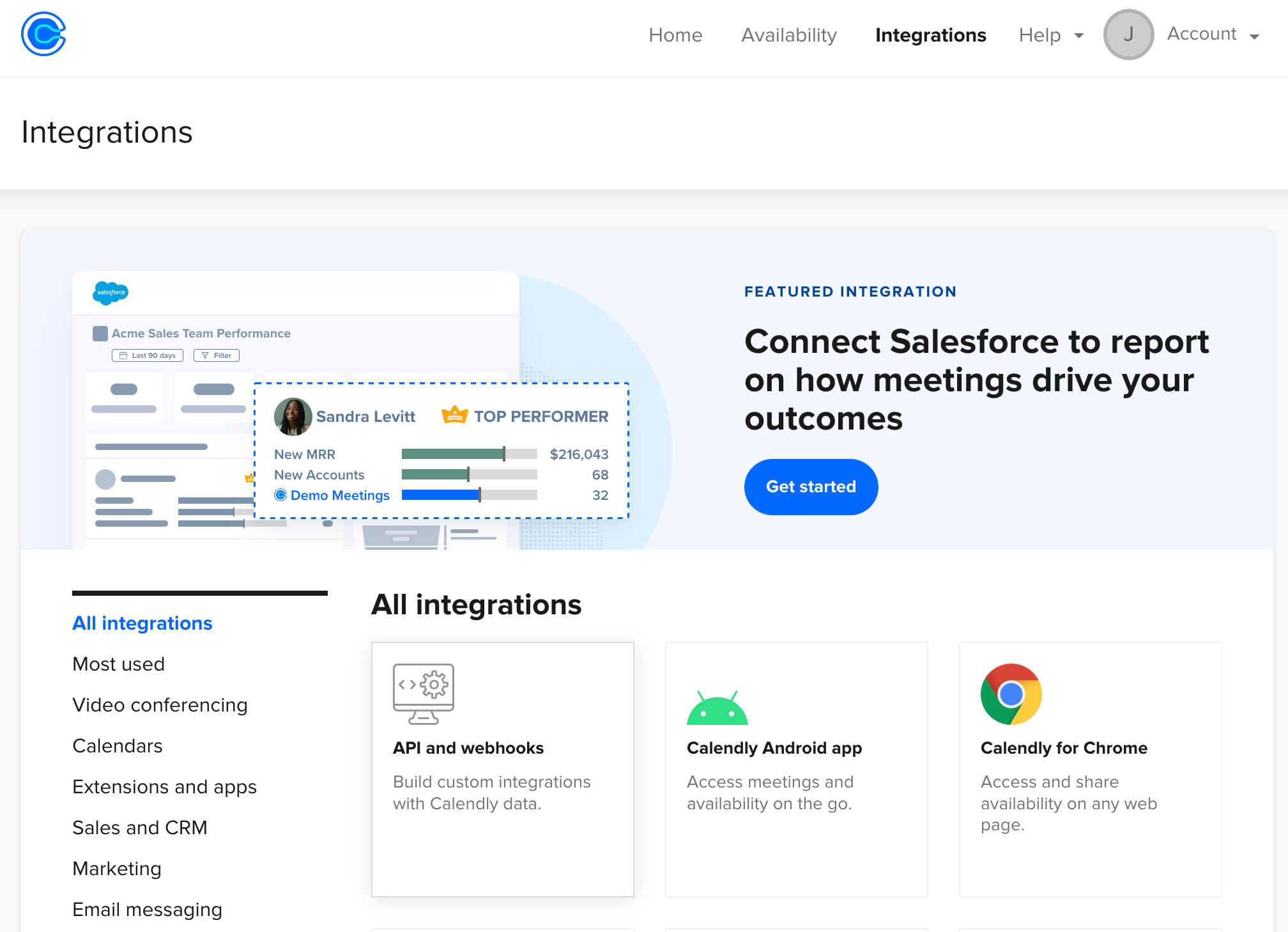Image resolution: width=1288 pixels, height=932 pixels.
Task: Click the Top Performer crown icon
Action: [x=455, y=415]
